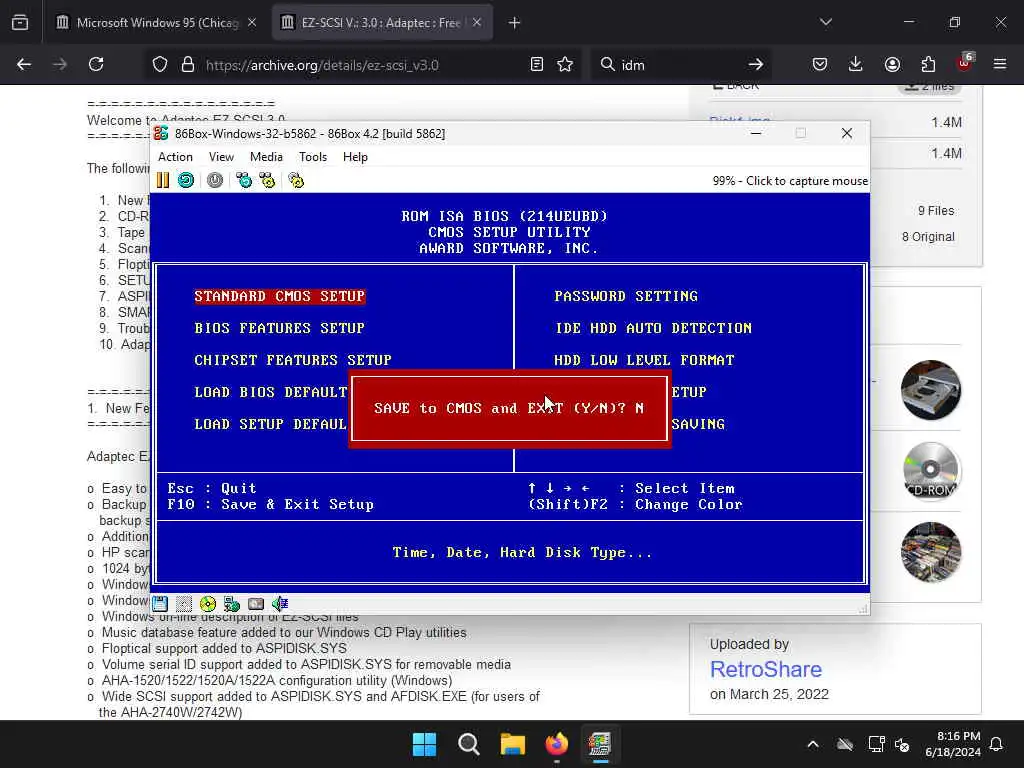Click the '8 Original' link
1024x768 pixels.
pyautogui.click(x=928, y=237)
